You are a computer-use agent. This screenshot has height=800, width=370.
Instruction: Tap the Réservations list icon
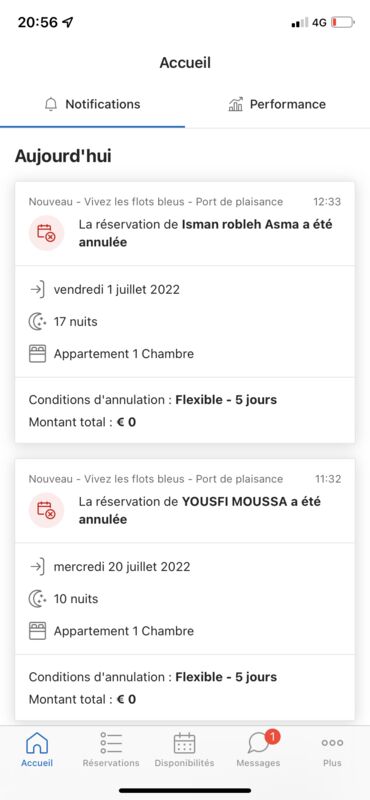[111, 743]
